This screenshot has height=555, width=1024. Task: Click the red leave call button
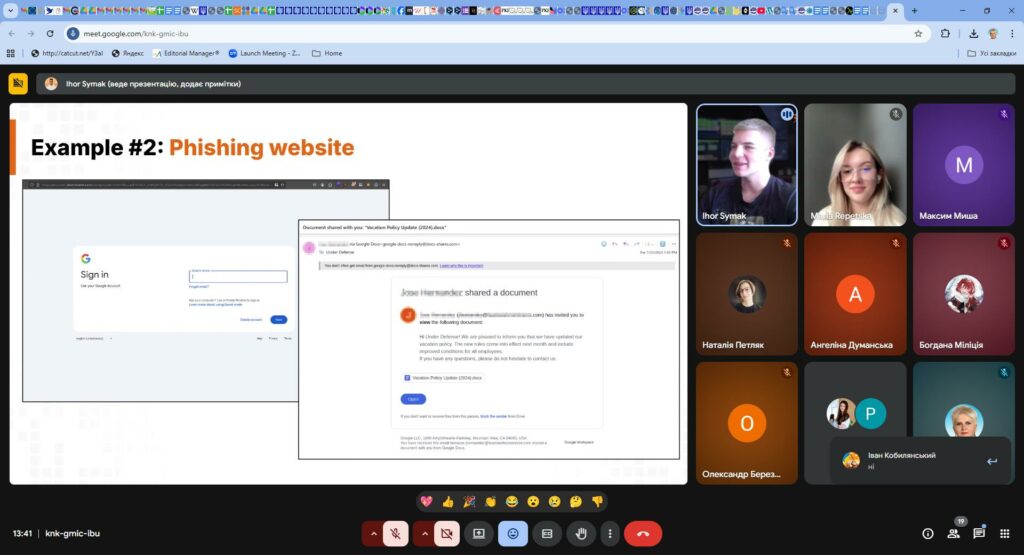click(x=642, y=534)
